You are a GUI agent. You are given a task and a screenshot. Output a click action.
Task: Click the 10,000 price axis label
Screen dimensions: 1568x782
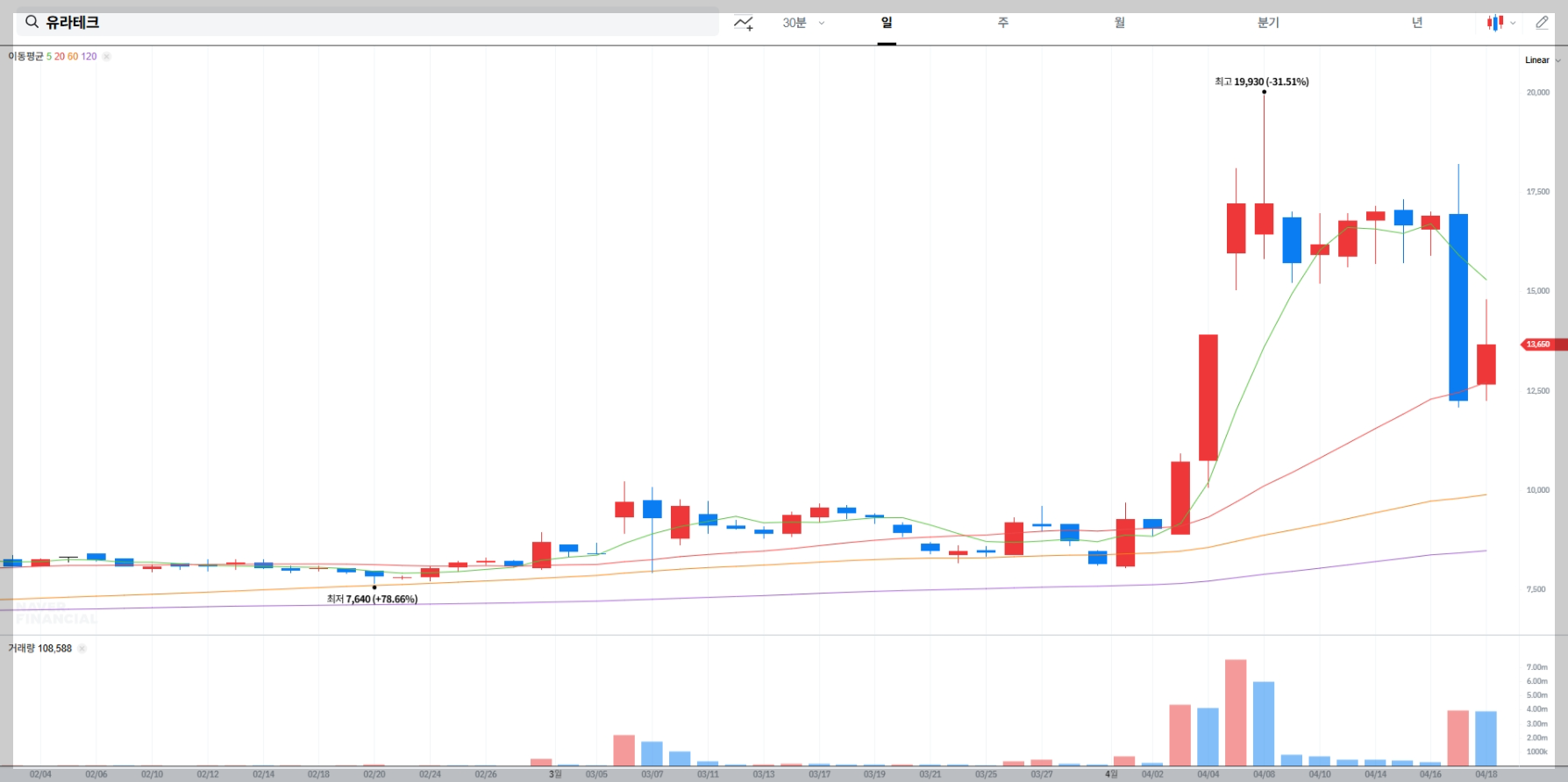point(1538,490)
